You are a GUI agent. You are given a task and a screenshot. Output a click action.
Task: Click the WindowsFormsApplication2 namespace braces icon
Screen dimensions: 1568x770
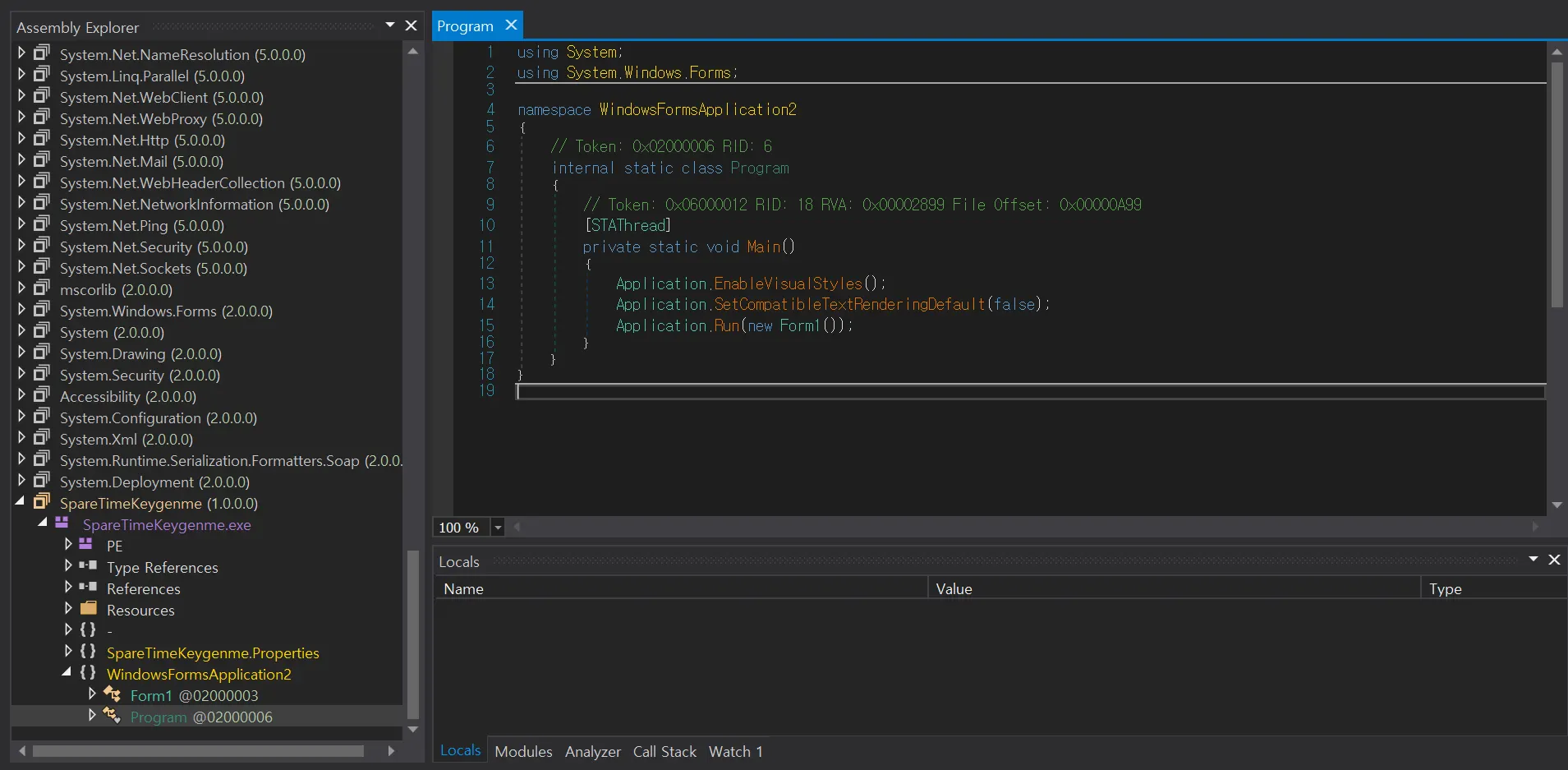88,673
